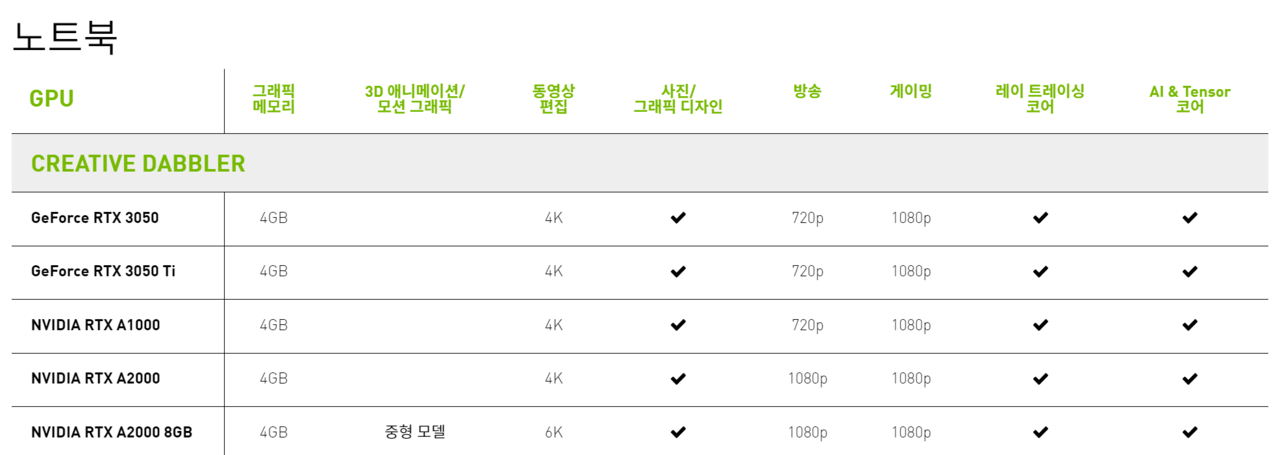This screenshot has height=455, width=1280.
Task: Click the 중형 모델 cell for RTX A2000 8GB
Action: [x=415, y=432]
